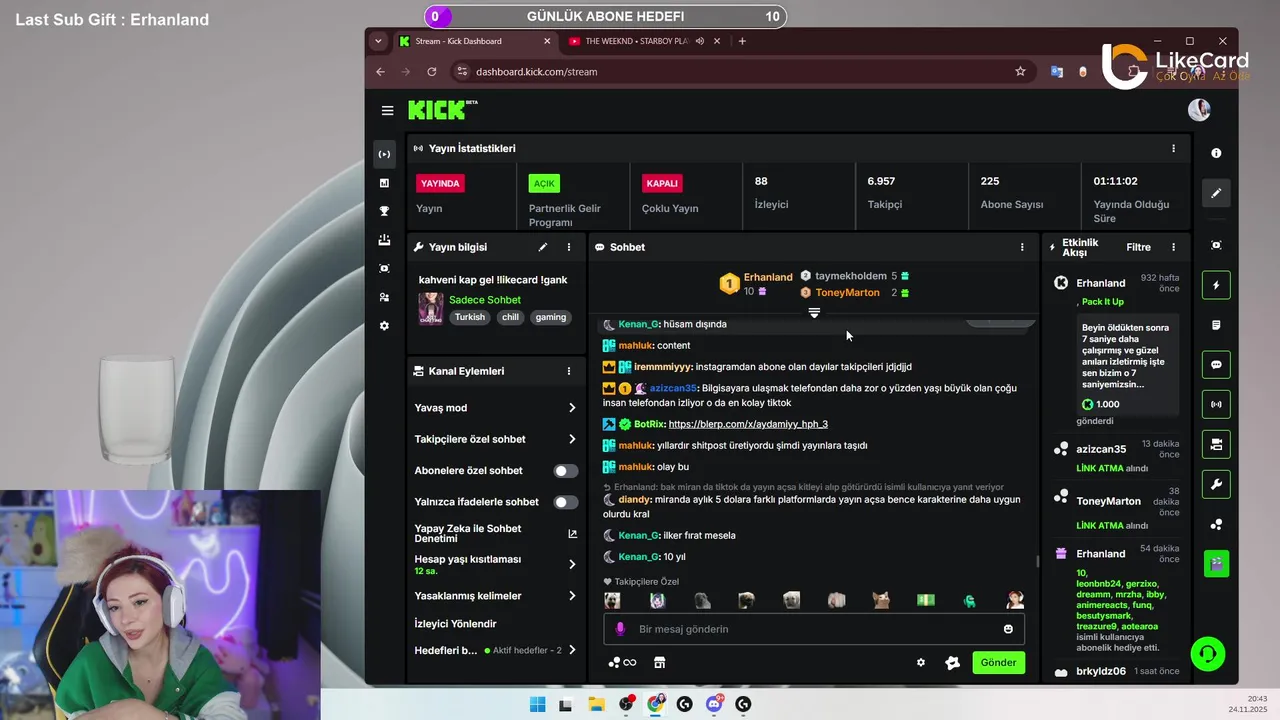Viewport: 1280px width, 720px height.
Task: Open the blerp.com link from BotRix
Action: pyautogui.click(x=748, y=424)
